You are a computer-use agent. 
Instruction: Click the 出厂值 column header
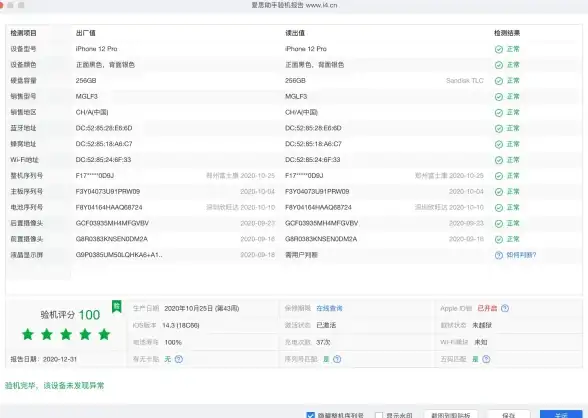[x=86, y=33]
